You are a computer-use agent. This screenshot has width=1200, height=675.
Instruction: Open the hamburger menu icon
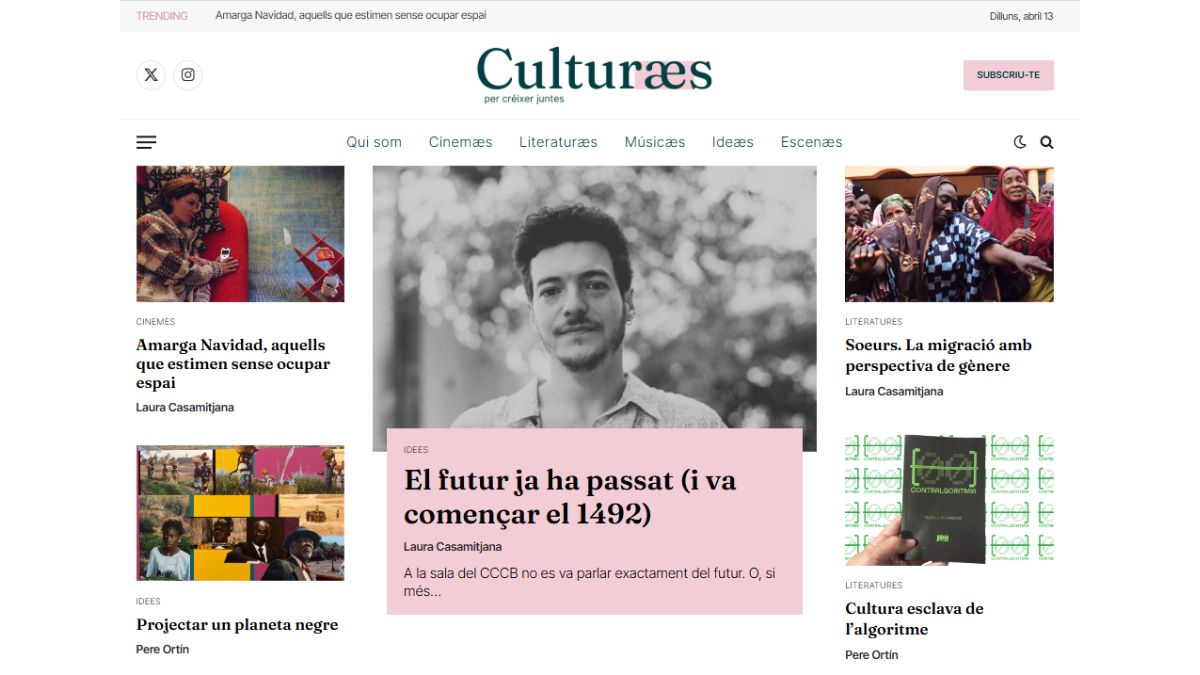pyautogui.click(x=146, y=142)
